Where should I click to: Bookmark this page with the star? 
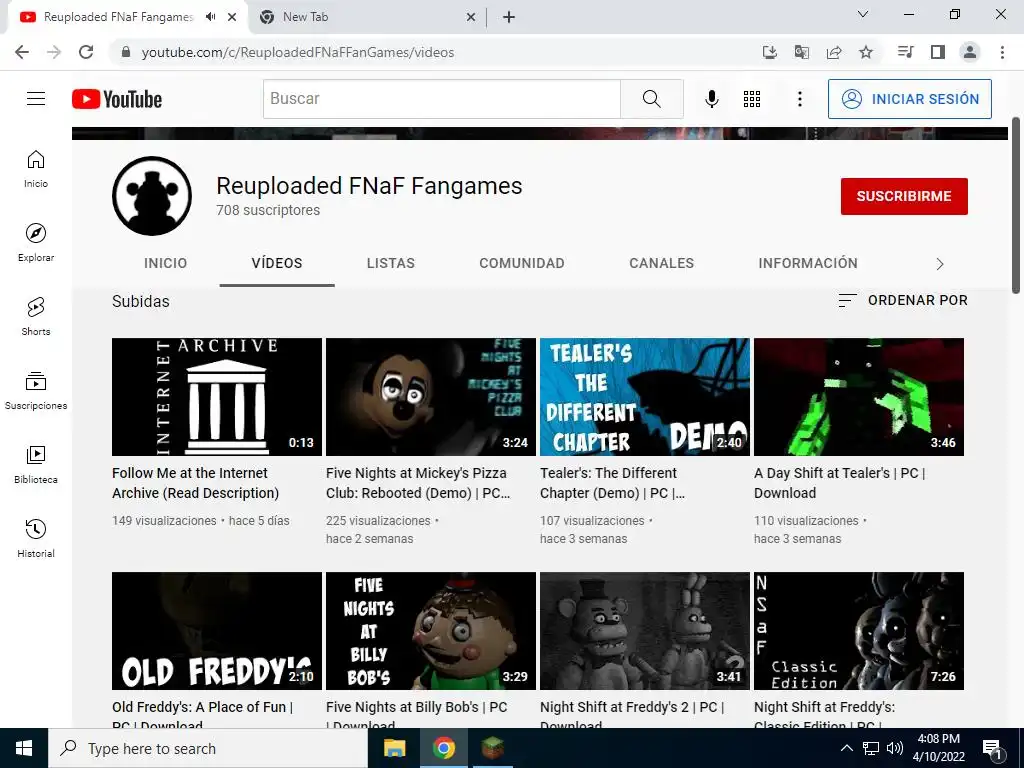(x=866, y=52)
